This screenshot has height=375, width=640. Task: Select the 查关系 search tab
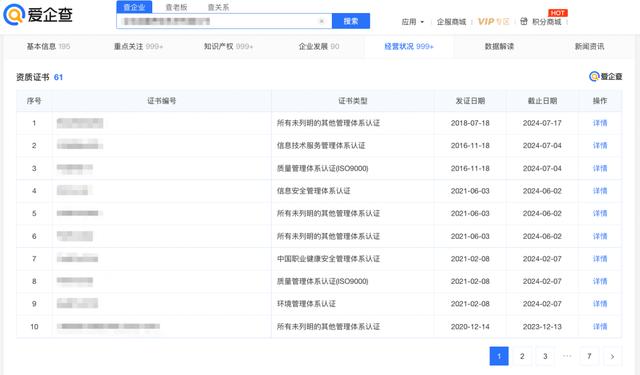click(218, 7)
